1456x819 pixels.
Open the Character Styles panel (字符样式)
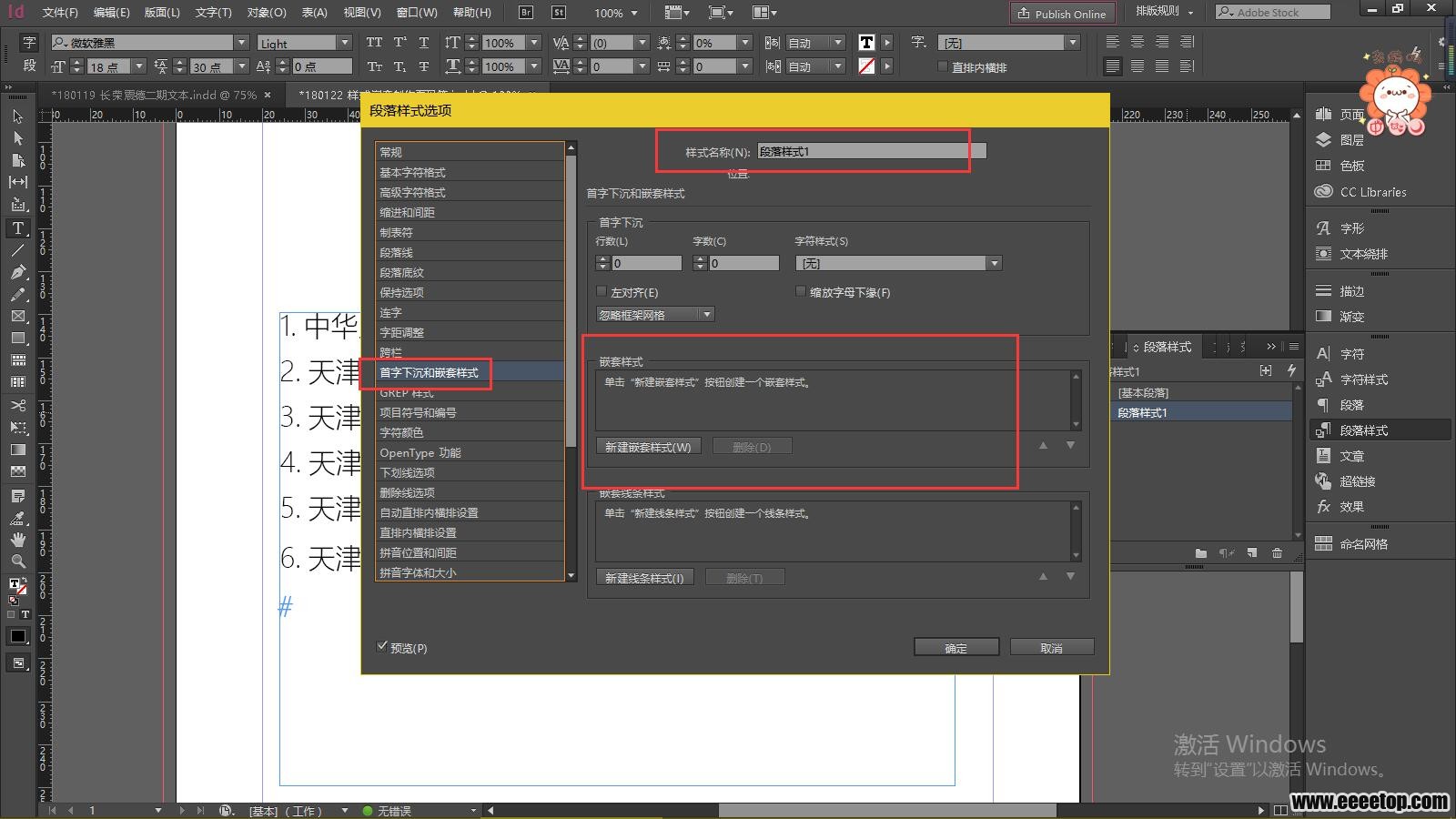[x=1351, y=379]
